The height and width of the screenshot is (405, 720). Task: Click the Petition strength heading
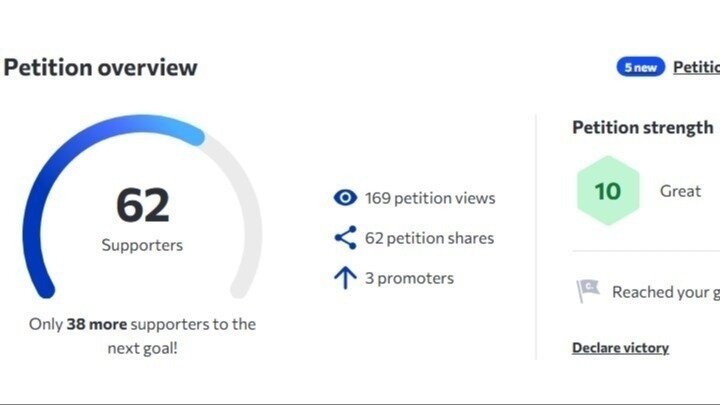[x=643, y=127]
